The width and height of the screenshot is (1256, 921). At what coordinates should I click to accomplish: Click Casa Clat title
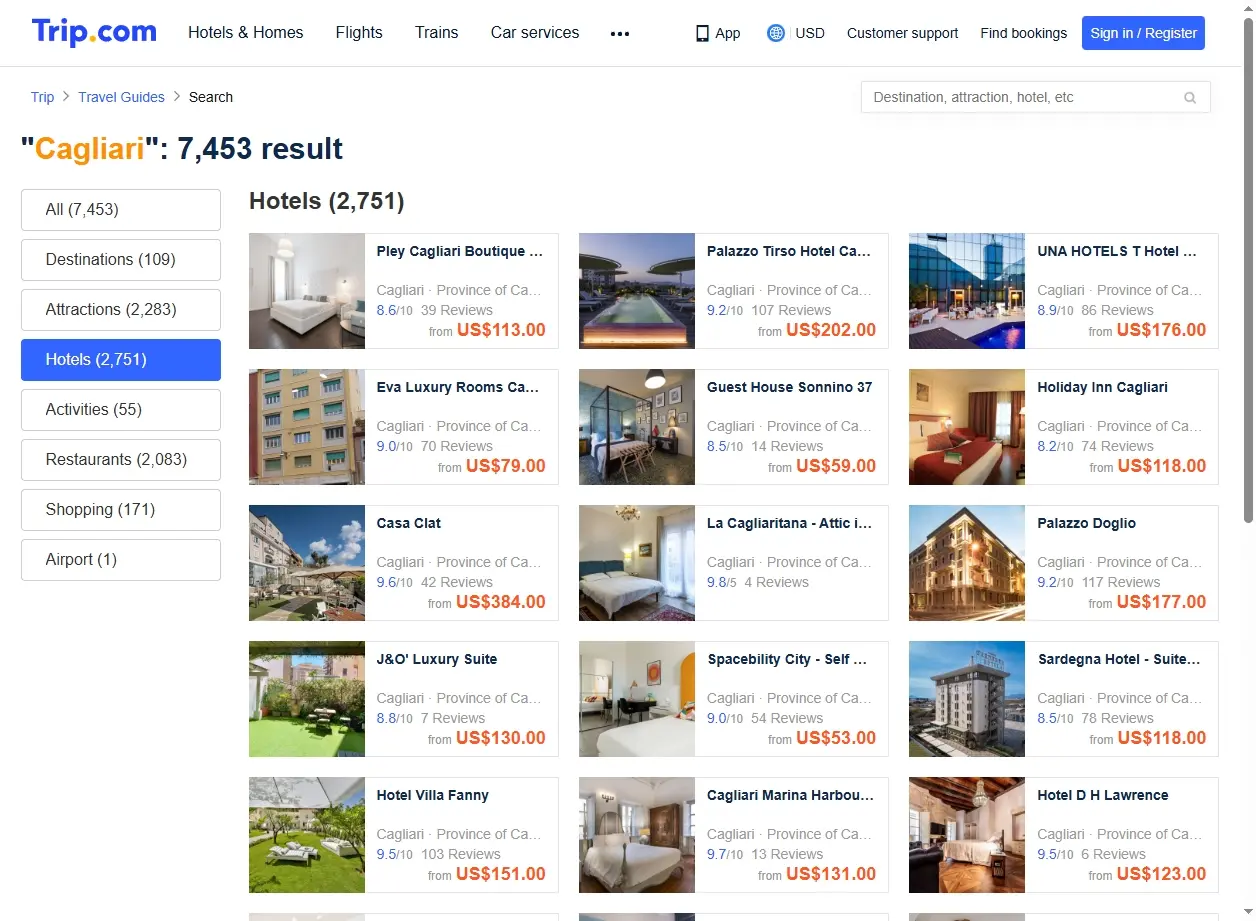pyautogui.click(x=408, y=523)
